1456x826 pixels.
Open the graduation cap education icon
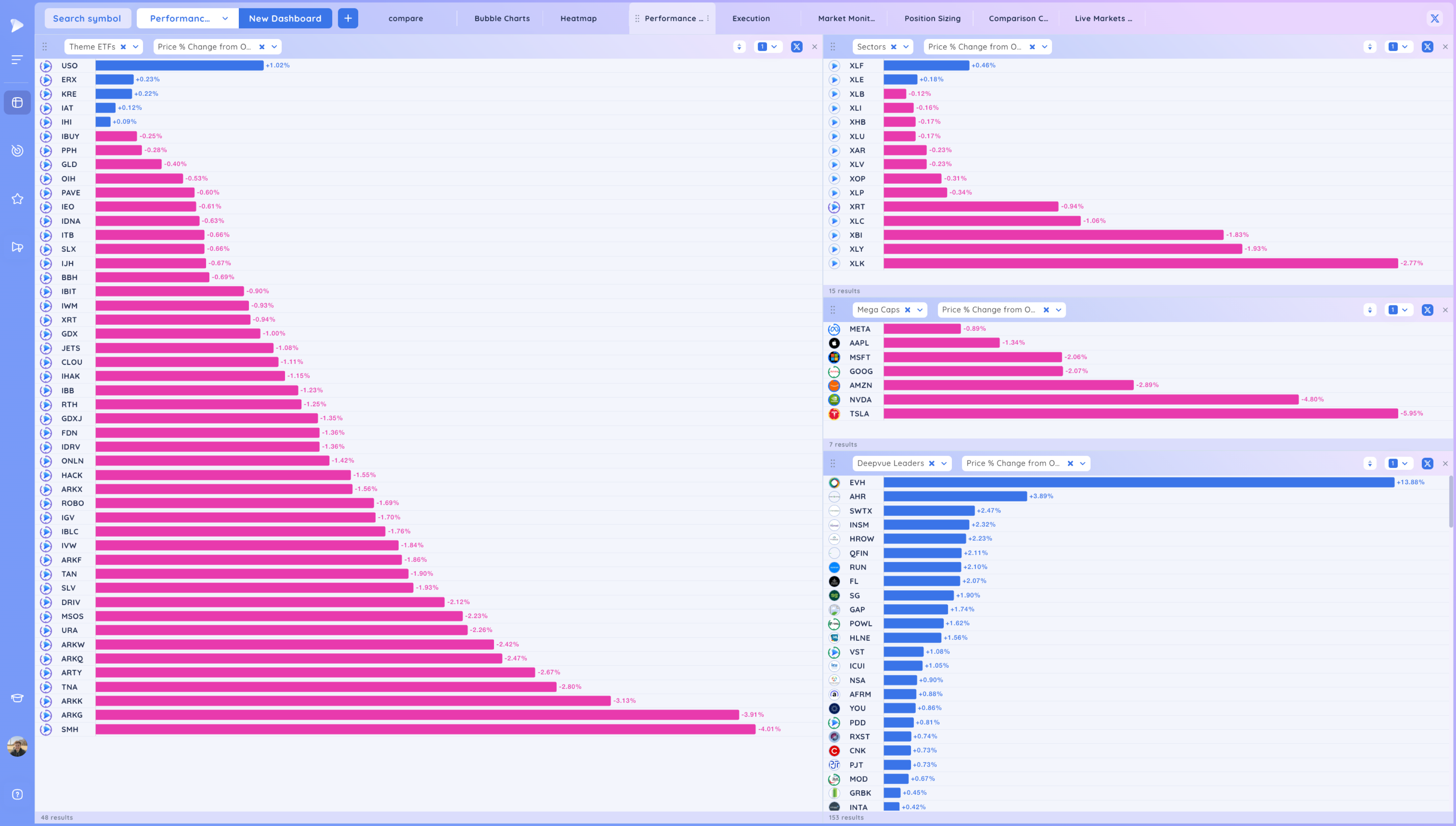click(17, 698)
